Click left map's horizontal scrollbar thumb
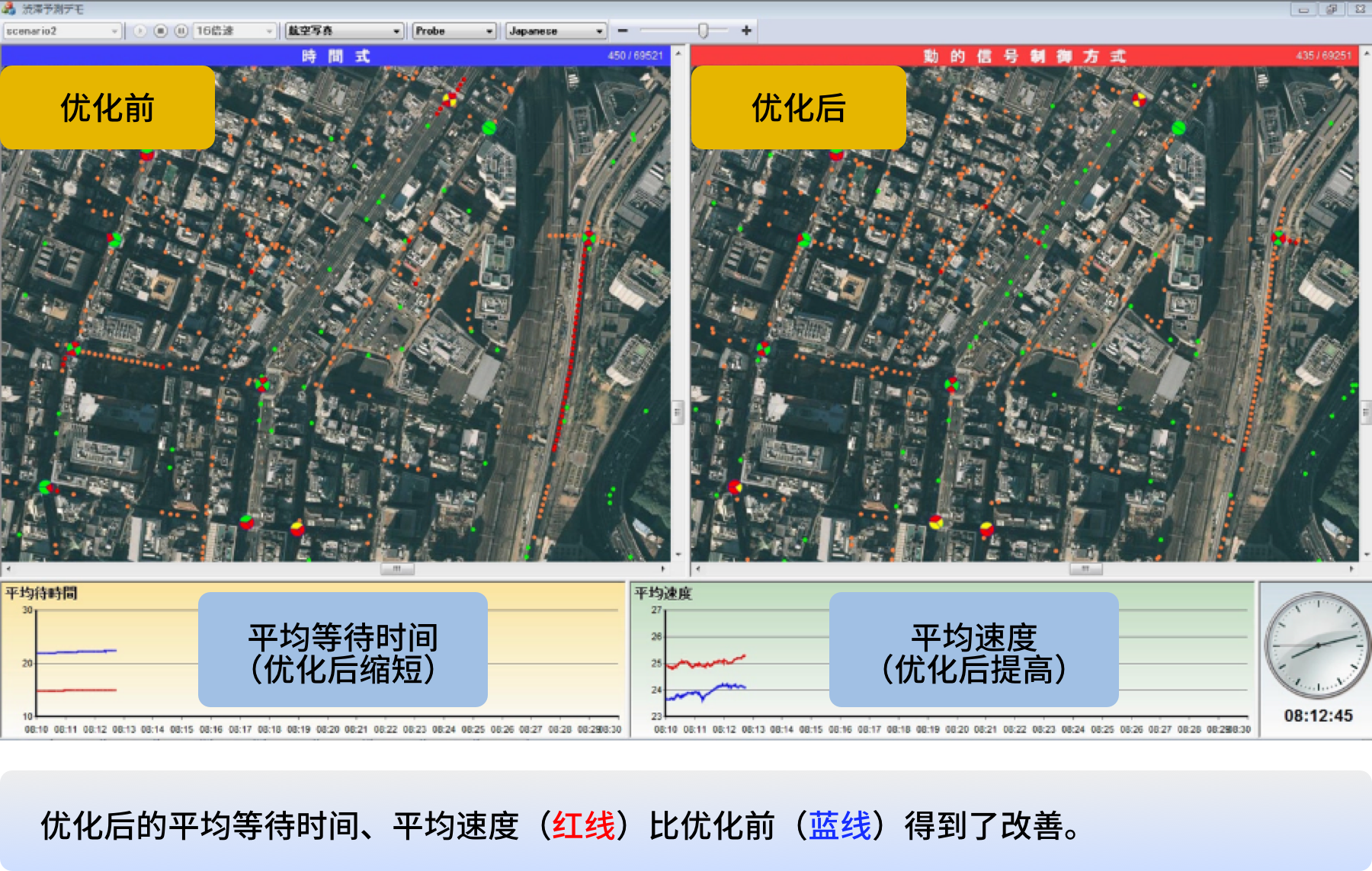Image resolution: width=1372 pixels, height=871 pixels. pos(396,568)
